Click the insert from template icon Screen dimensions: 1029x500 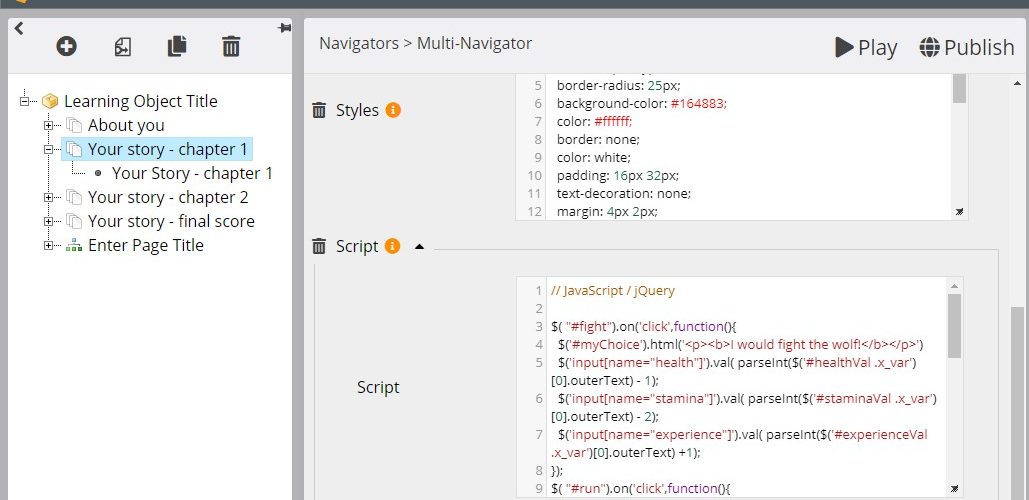coord(122,46)
